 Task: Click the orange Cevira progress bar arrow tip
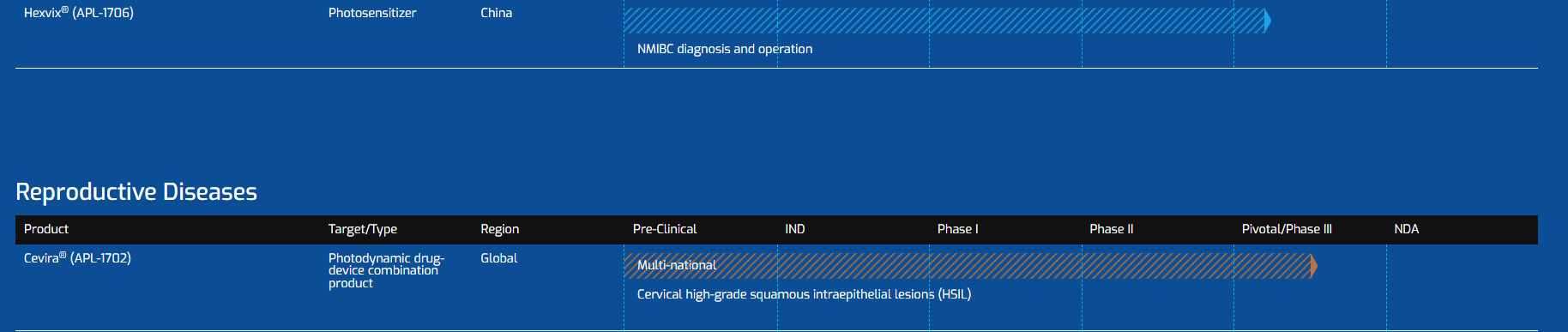[x=1314, y=266]
